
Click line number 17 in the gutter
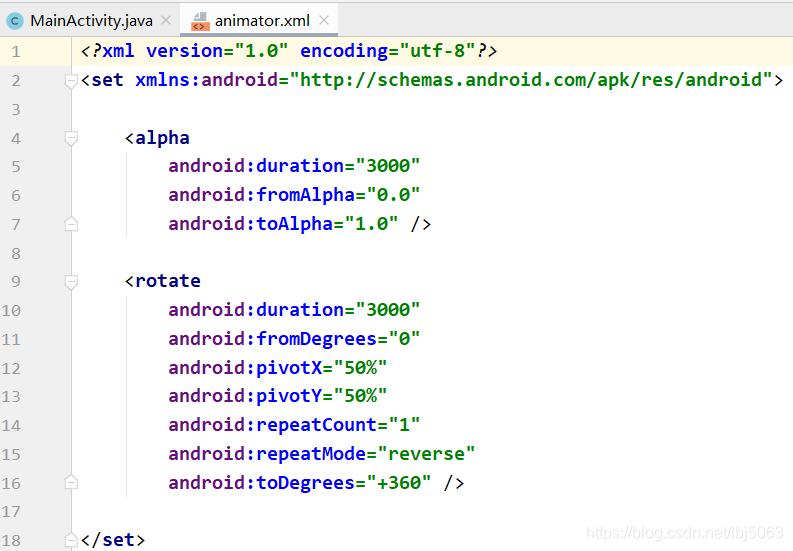point(11,512)
